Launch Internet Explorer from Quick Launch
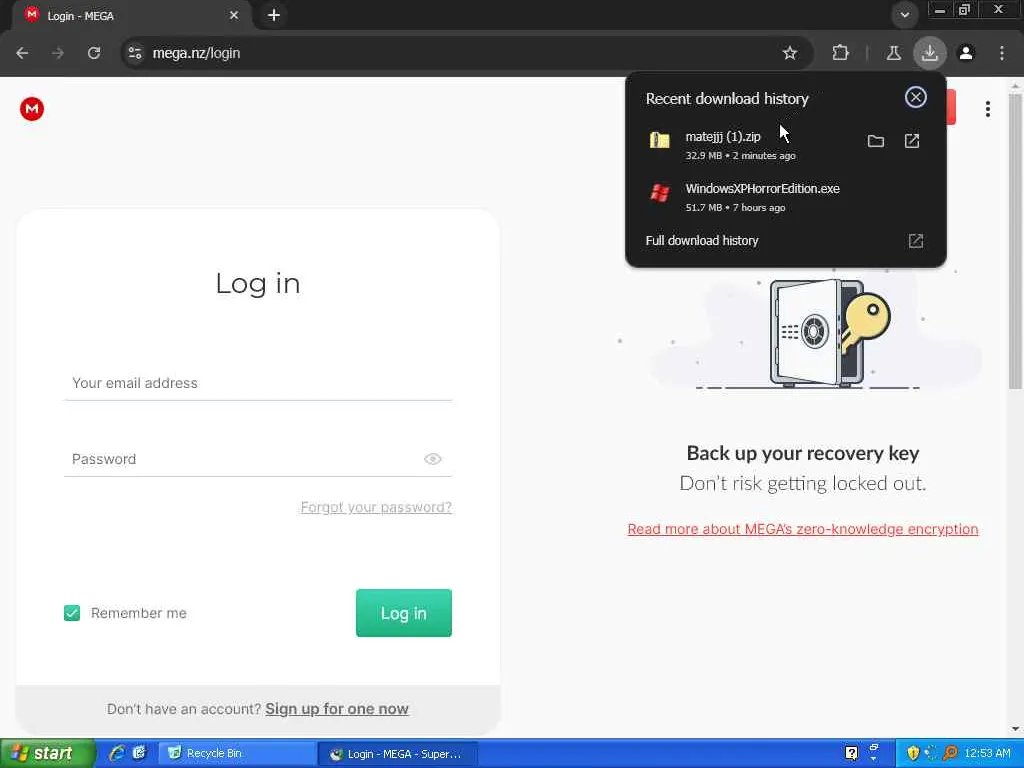 point(117,754)
